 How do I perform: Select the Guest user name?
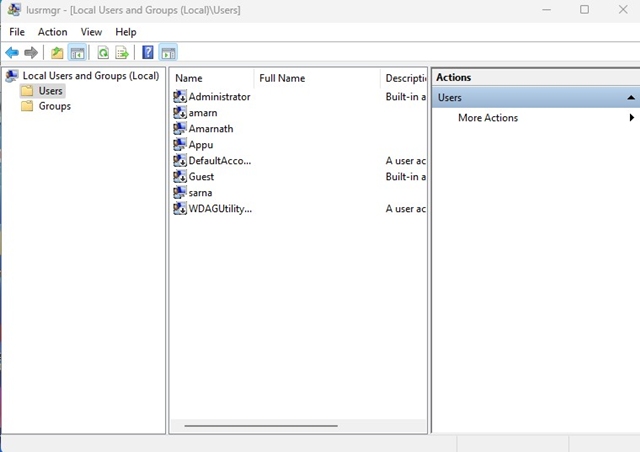click(x=201, y=176)
